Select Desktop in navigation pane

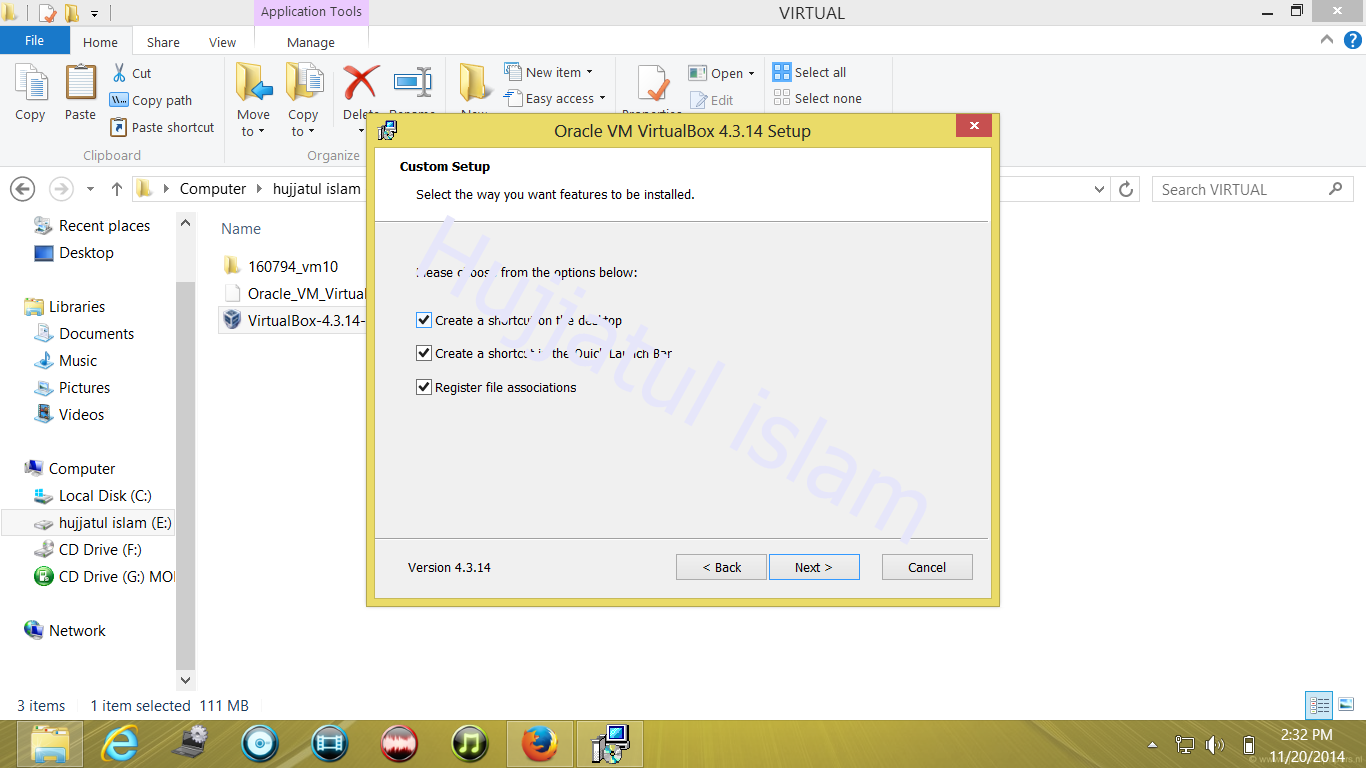[x=74, y=253]
